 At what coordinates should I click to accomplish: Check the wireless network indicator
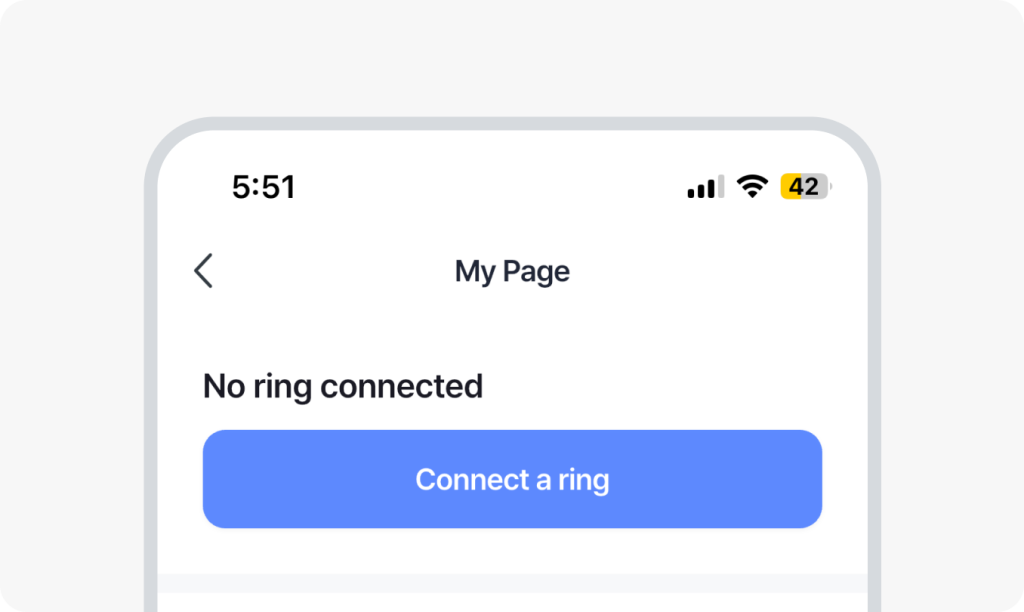pos(751,186)
